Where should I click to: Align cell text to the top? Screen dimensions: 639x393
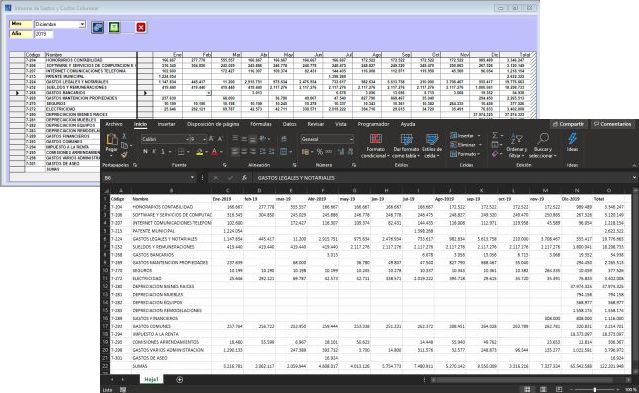pyautogui.click(x=236, y=139)
